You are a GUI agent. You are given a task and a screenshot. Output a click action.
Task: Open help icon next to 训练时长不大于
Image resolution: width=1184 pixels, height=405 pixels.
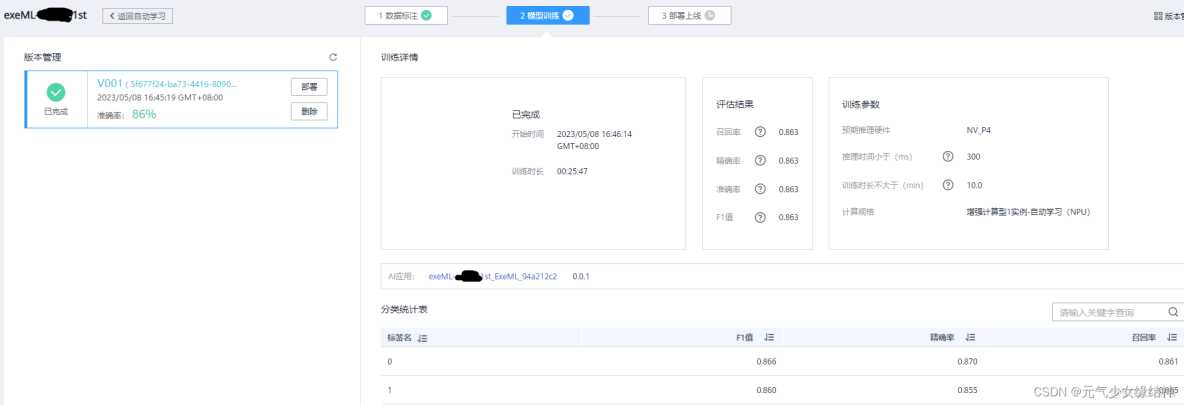(x=948, y=184)
